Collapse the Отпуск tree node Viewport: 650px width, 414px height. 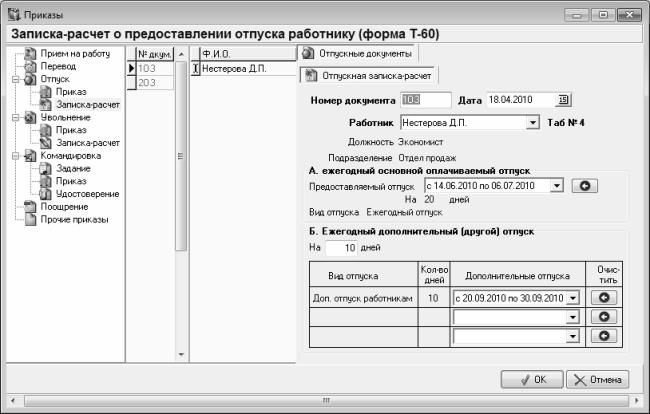14,78
